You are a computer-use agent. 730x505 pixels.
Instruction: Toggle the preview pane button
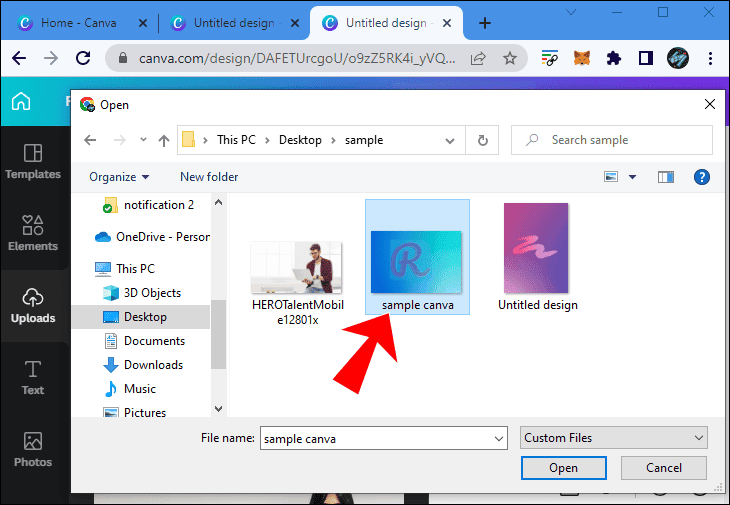[666, 177]
